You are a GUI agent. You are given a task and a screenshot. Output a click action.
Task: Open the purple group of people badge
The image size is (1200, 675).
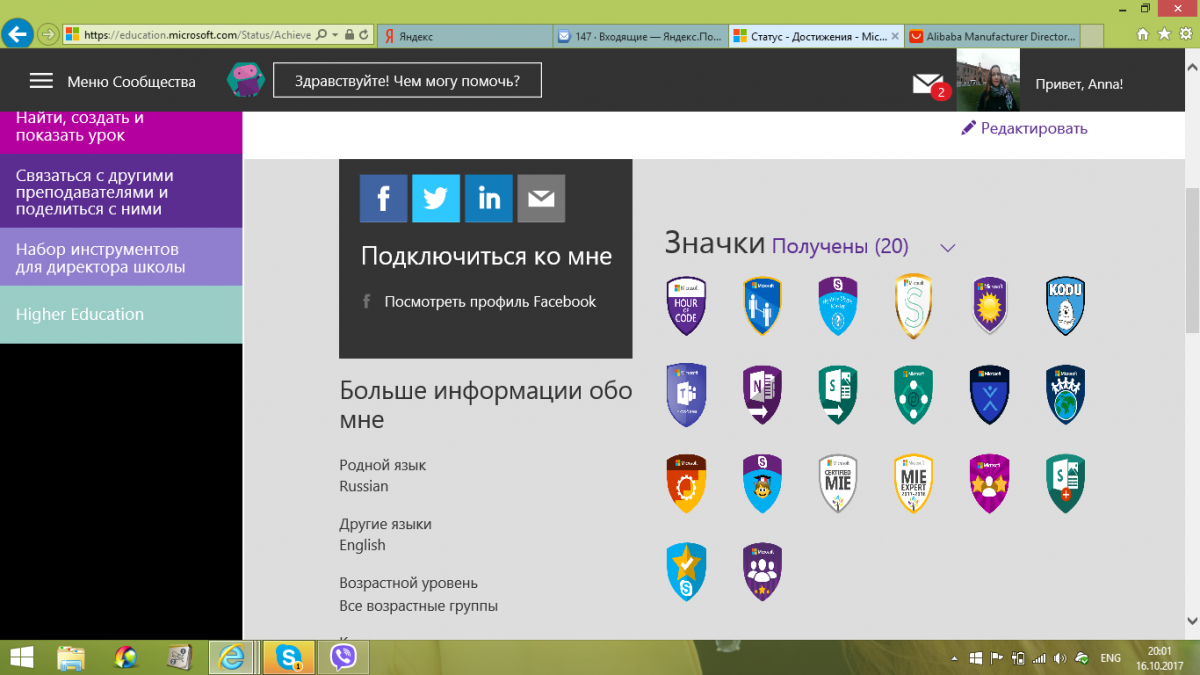[762, 572]
